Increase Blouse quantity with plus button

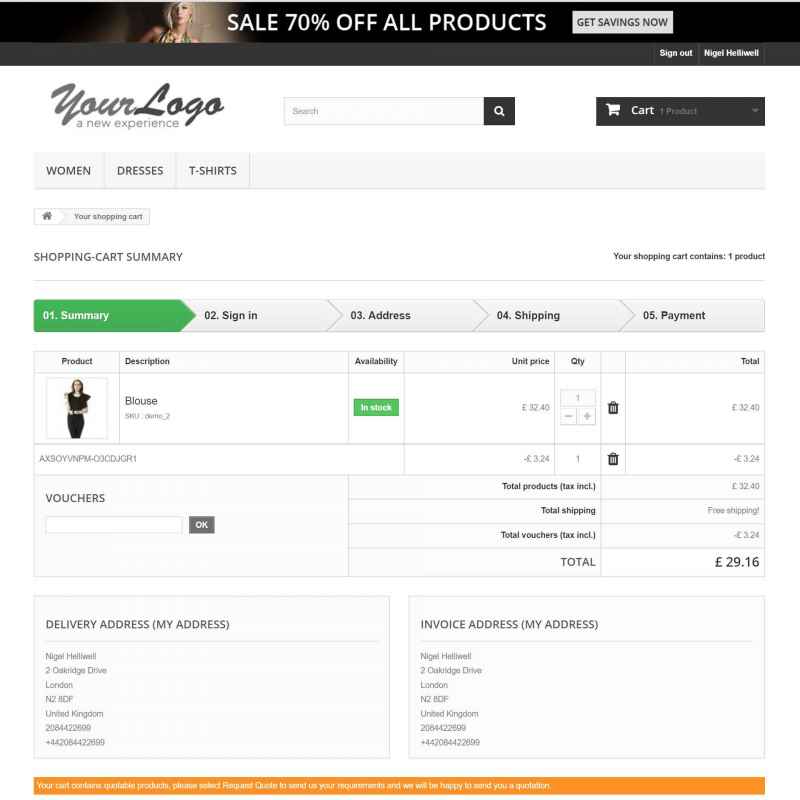coord(587,416)
